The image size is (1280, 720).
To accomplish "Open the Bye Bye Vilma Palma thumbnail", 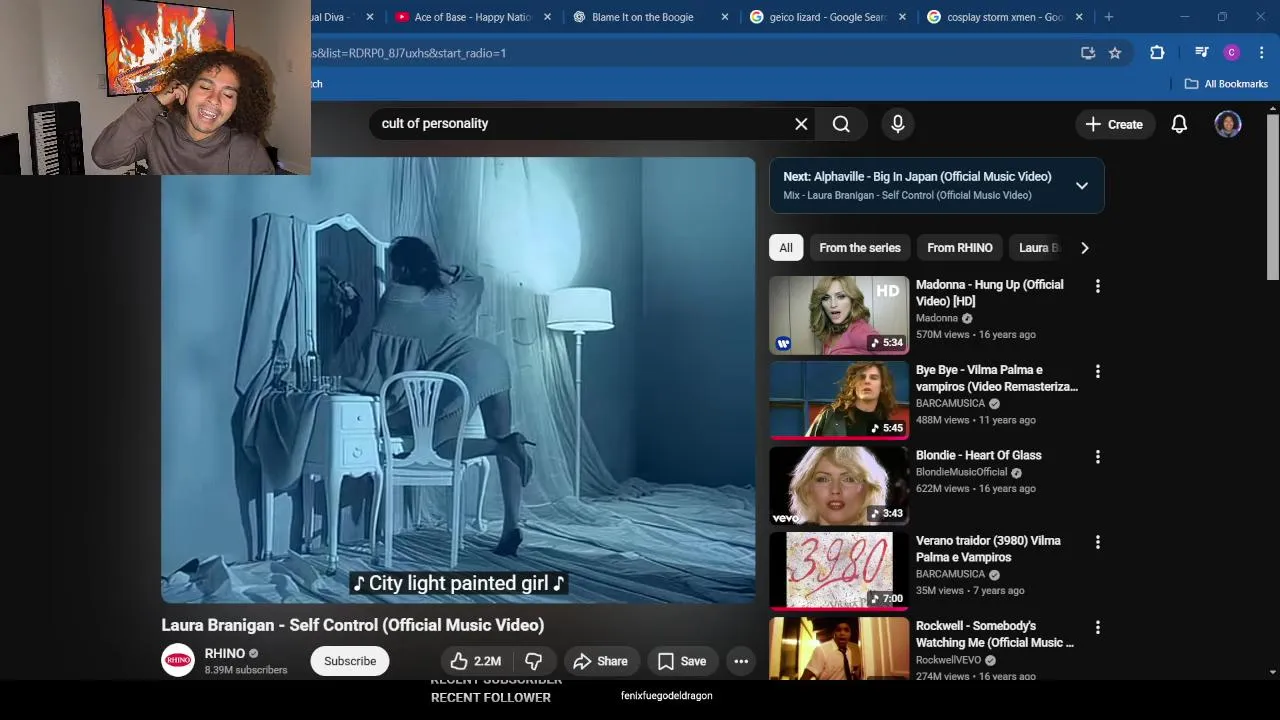I will tap(839, 400).
